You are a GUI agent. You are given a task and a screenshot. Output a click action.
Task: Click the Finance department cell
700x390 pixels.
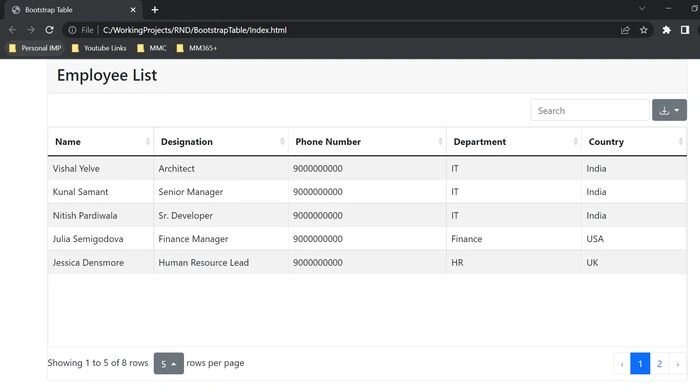click(514, 239)
